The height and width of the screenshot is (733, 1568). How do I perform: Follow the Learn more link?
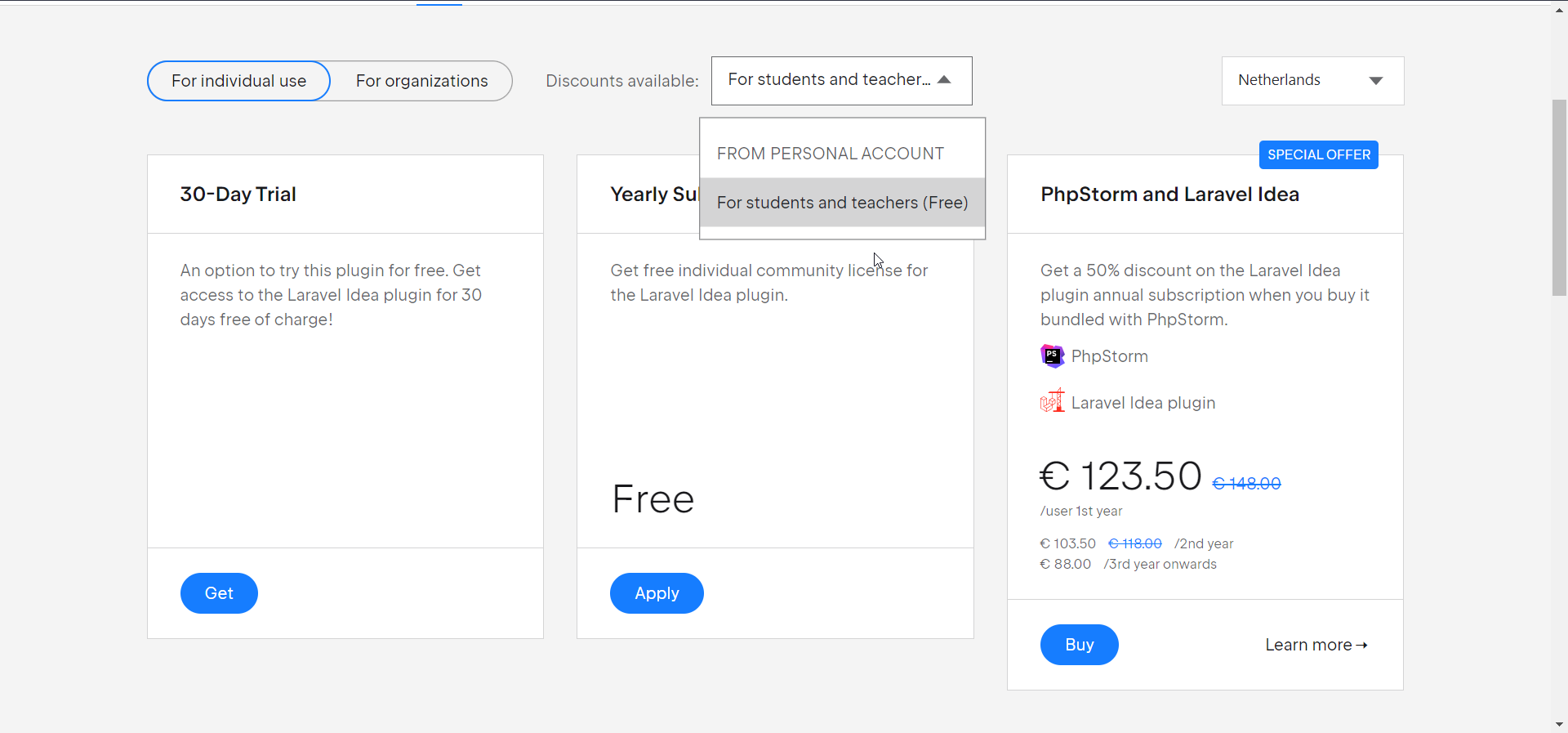1316,645
